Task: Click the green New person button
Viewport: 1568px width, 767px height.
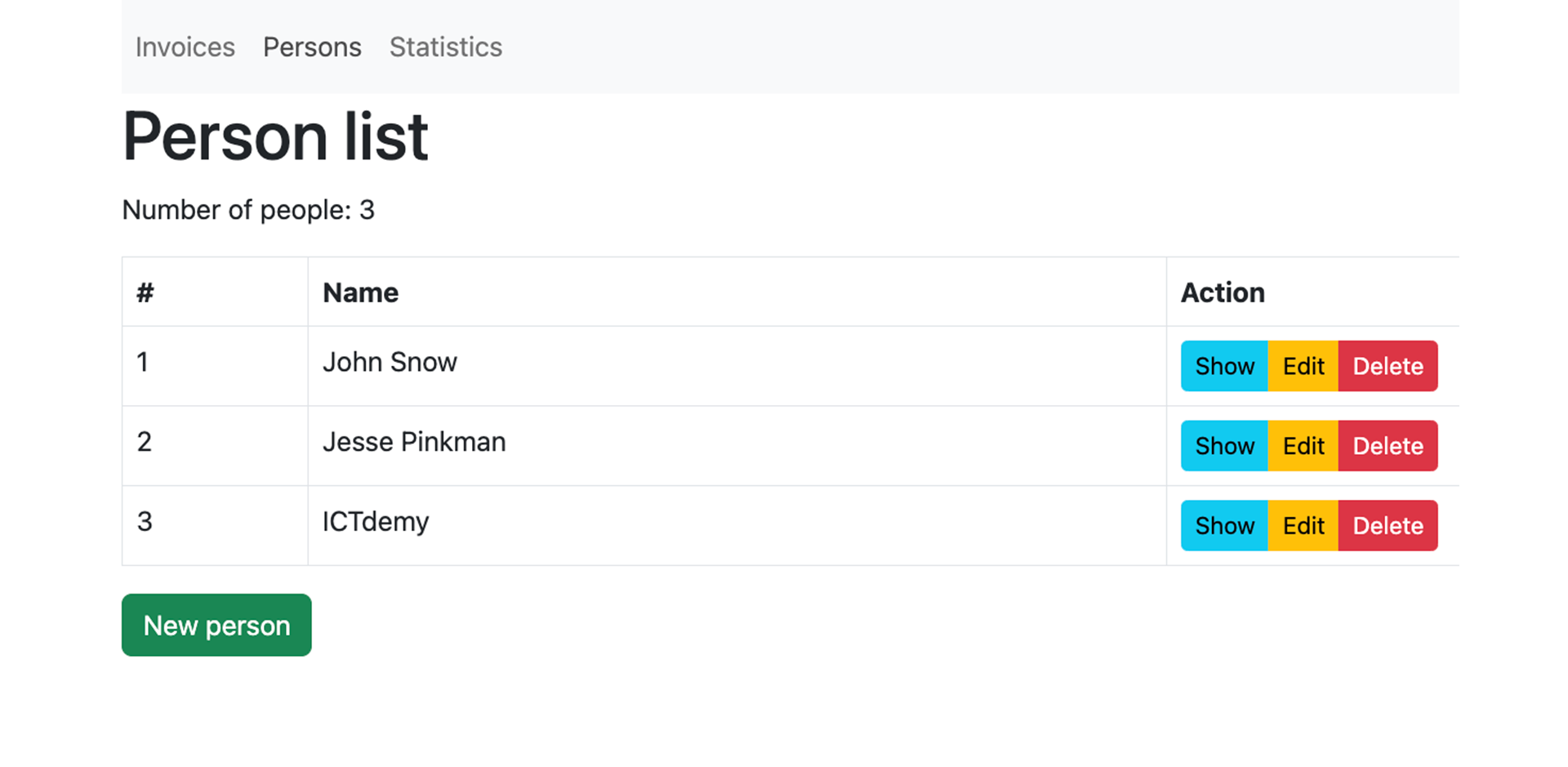Action: pyautogui.click(x=216, y=625)
